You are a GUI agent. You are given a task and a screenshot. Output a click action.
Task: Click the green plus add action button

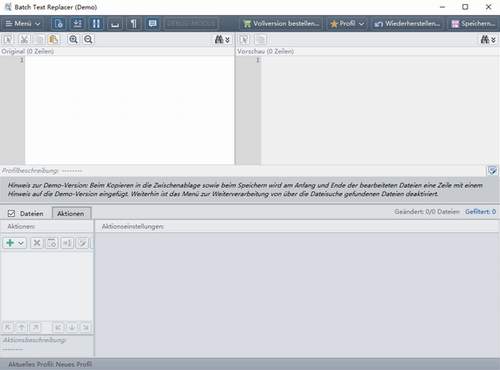[x=10, y=243]
